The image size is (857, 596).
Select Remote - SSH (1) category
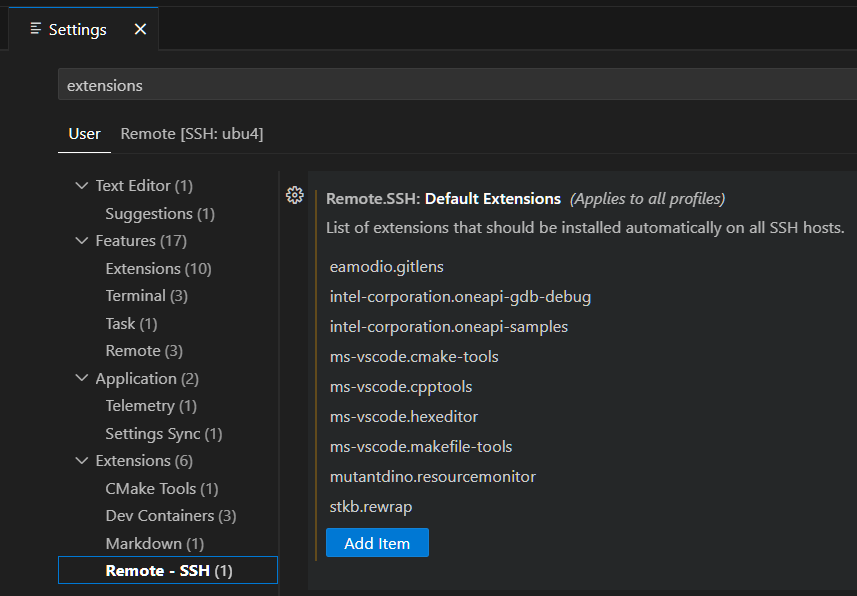point(168,571)
